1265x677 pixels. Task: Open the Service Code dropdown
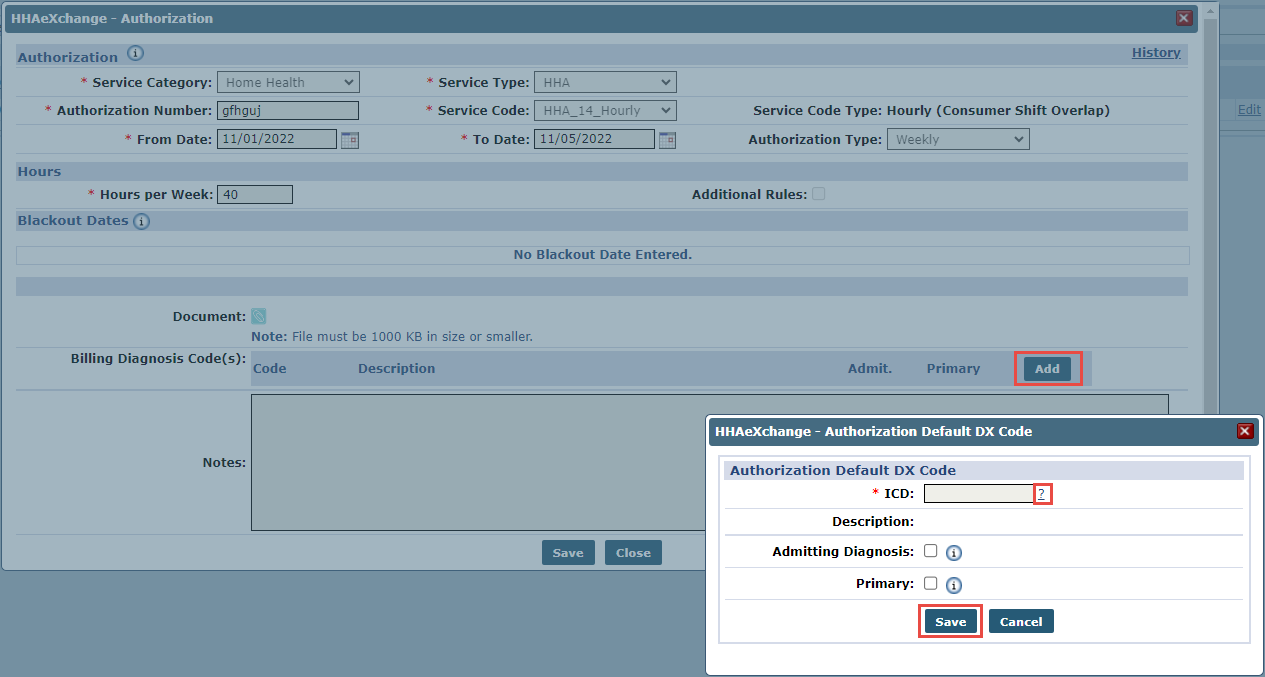pyautogui.click(x=605, y=110)
